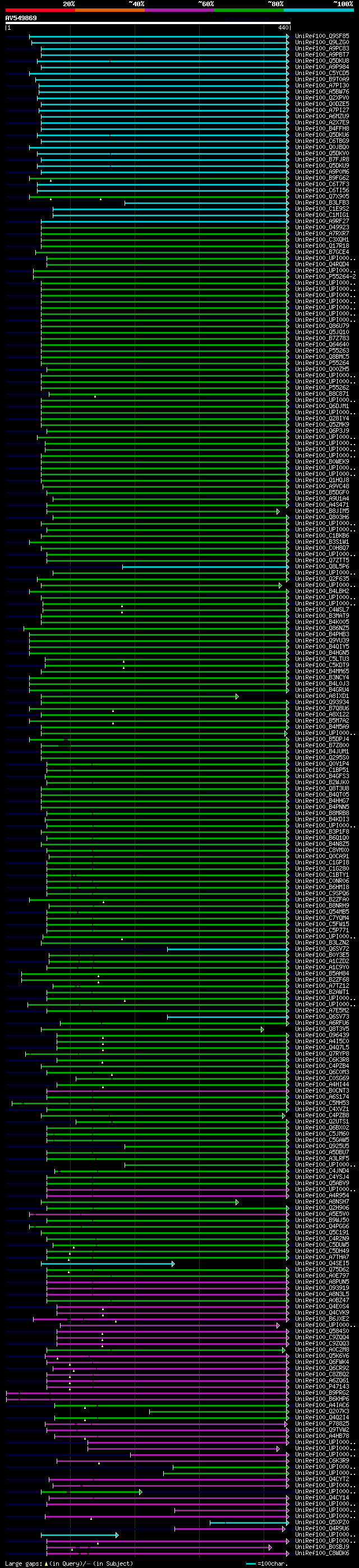Select the UniRef100_Q6SV72 label
The height and width of the screenshot is (1568, 359).
323,949
